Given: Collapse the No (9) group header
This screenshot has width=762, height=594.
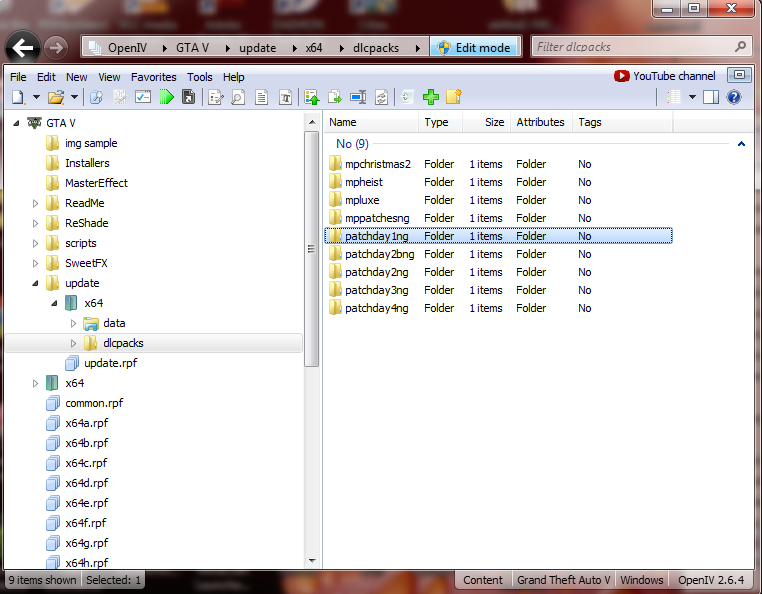Looking at the screenshot, I should pyautogui.click(x=741, y=144).
